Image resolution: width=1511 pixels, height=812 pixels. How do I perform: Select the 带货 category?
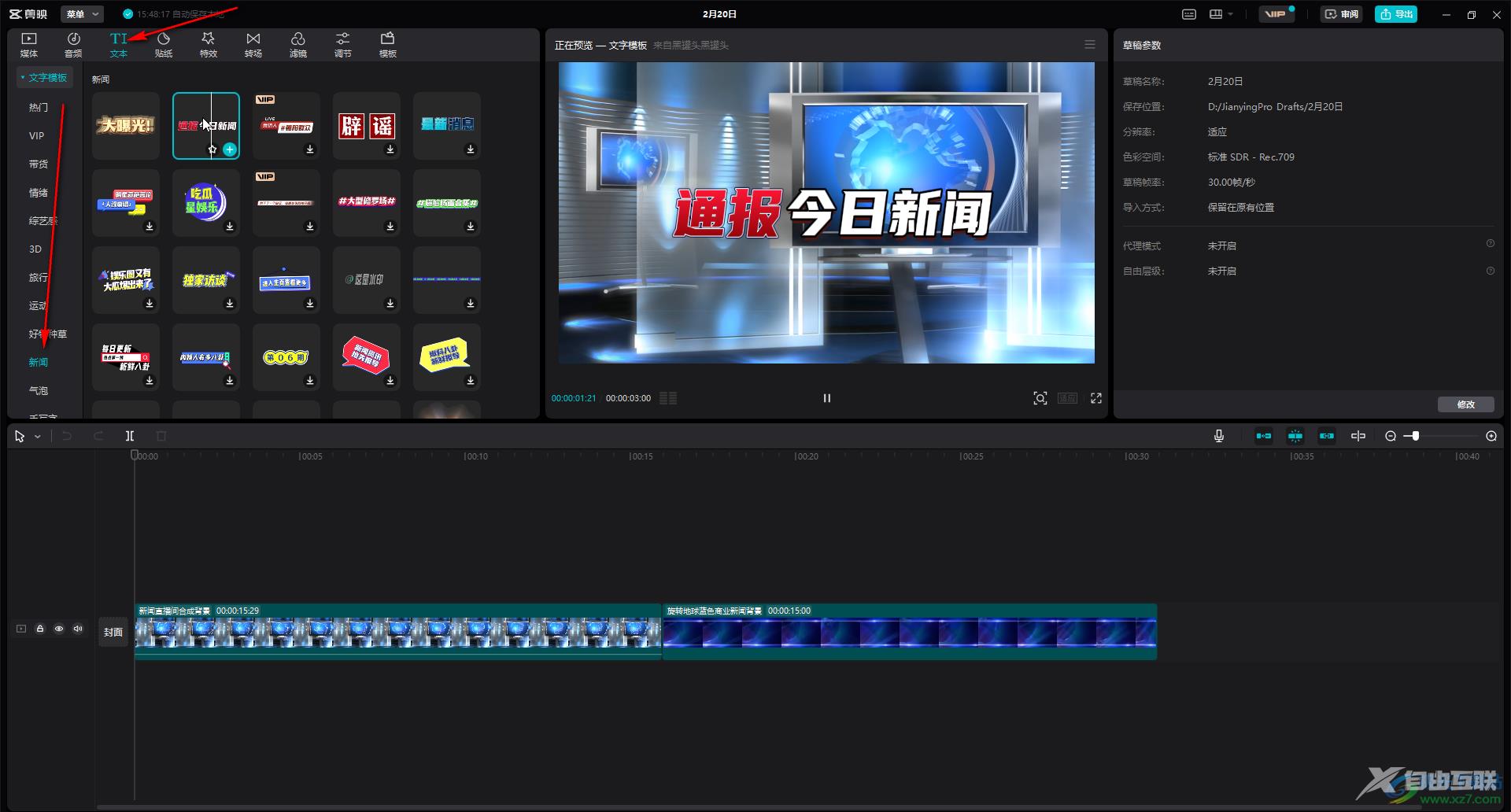(x=39, y=164)
